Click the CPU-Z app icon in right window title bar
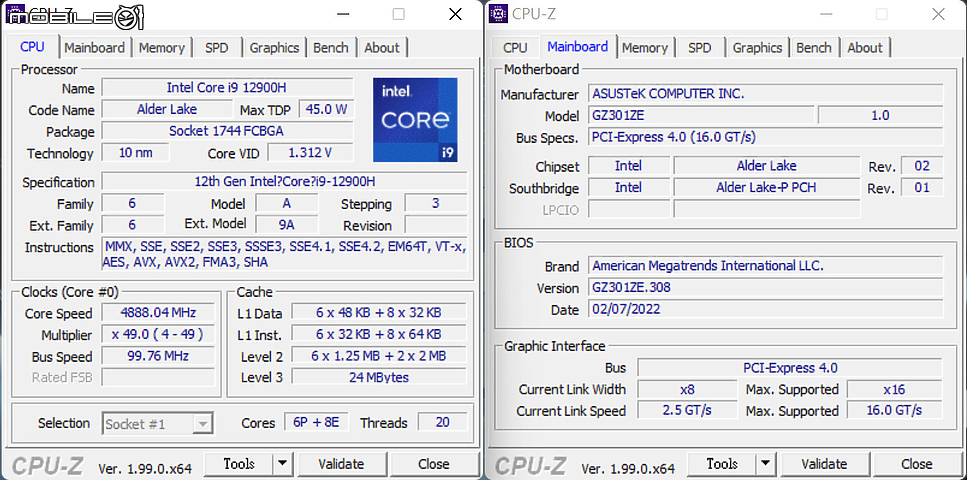 coord(498,14)
